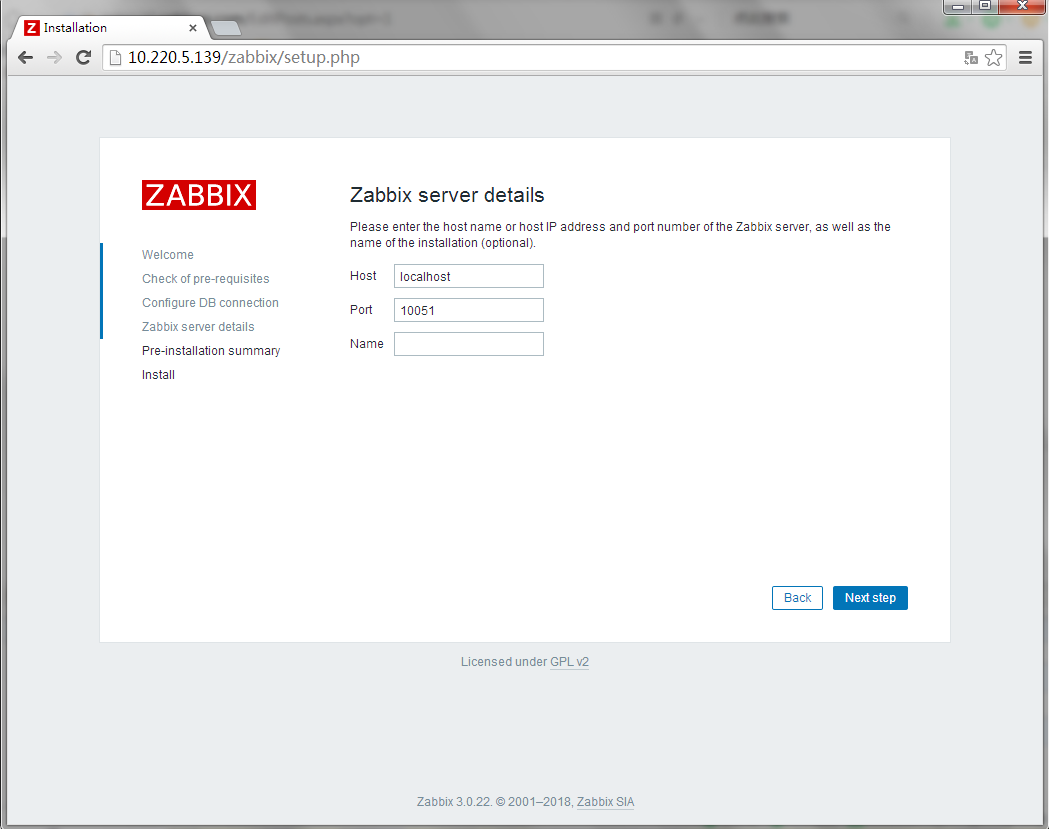1049x829 pixels.
Task: Select the Install step
Action: coord(158,375)
